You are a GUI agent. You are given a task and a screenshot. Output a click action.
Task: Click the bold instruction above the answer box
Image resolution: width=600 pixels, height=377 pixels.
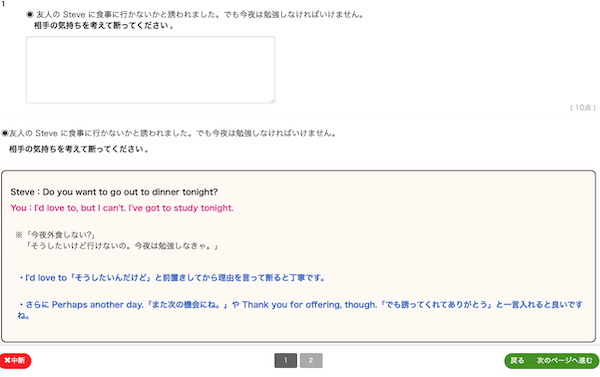tap(104, 26)
